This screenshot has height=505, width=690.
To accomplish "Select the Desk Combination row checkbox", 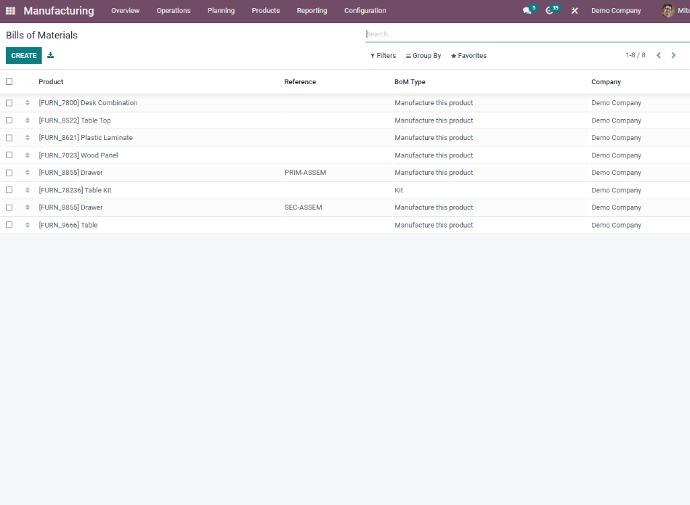I will pos(9,103).
